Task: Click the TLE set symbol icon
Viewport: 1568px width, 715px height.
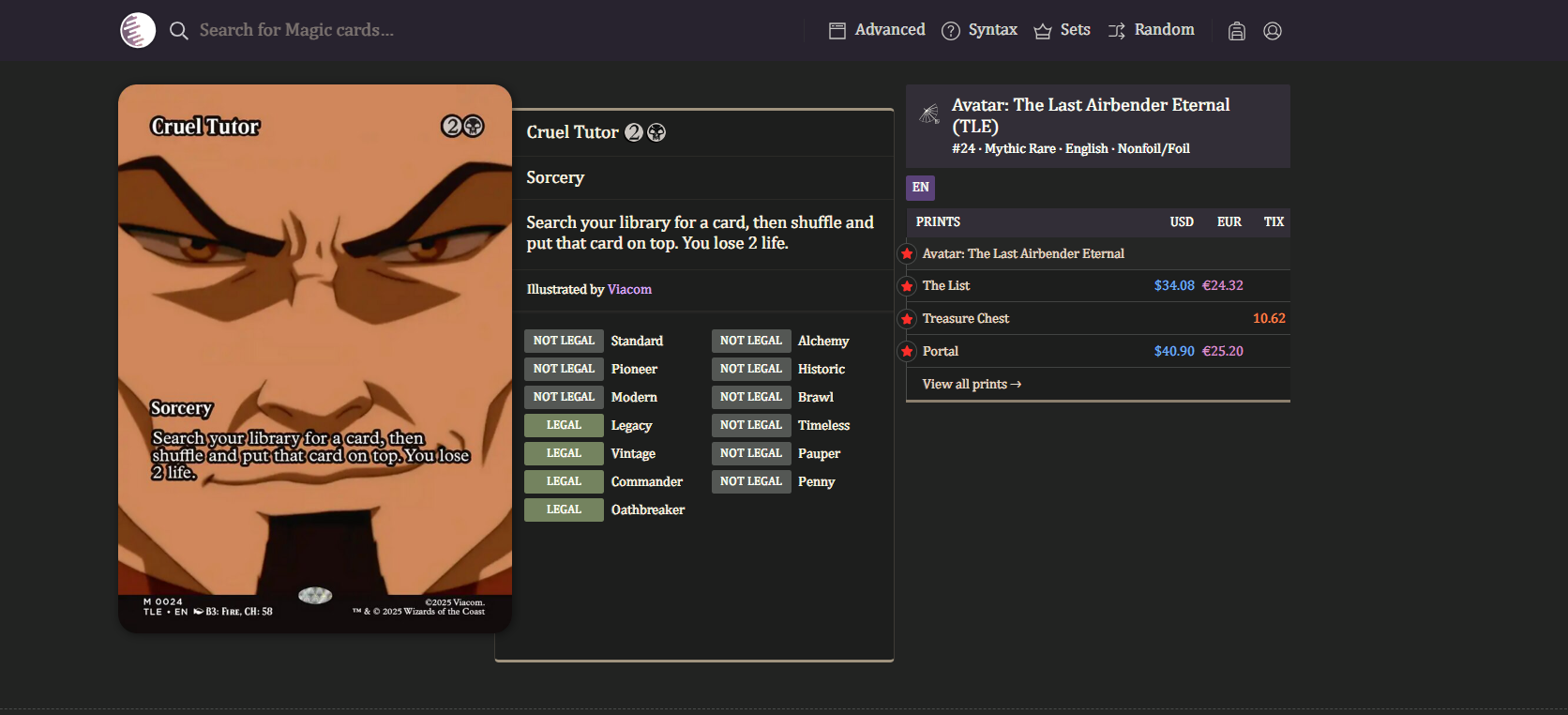Action: tap(929, 114)
